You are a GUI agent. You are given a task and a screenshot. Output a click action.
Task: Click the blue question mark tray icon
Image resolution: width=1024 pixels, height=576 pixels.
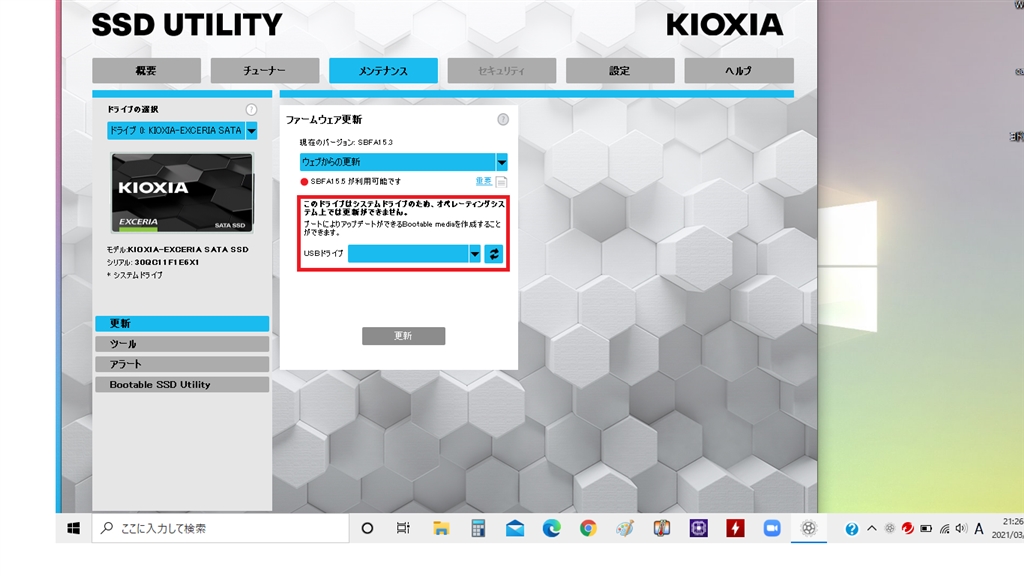pyautogui.click(x=852, y=529)
